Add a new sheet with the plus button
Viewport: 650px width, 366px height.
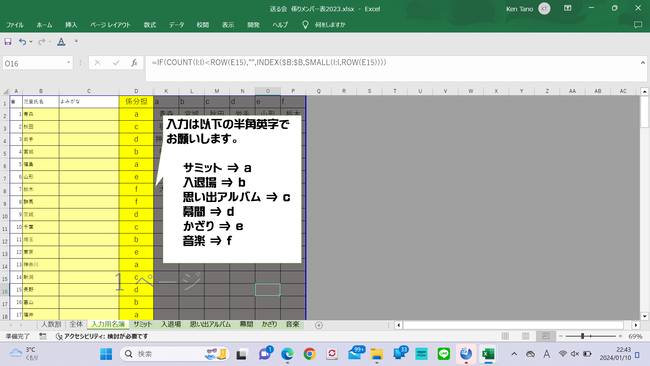(319, 325)
